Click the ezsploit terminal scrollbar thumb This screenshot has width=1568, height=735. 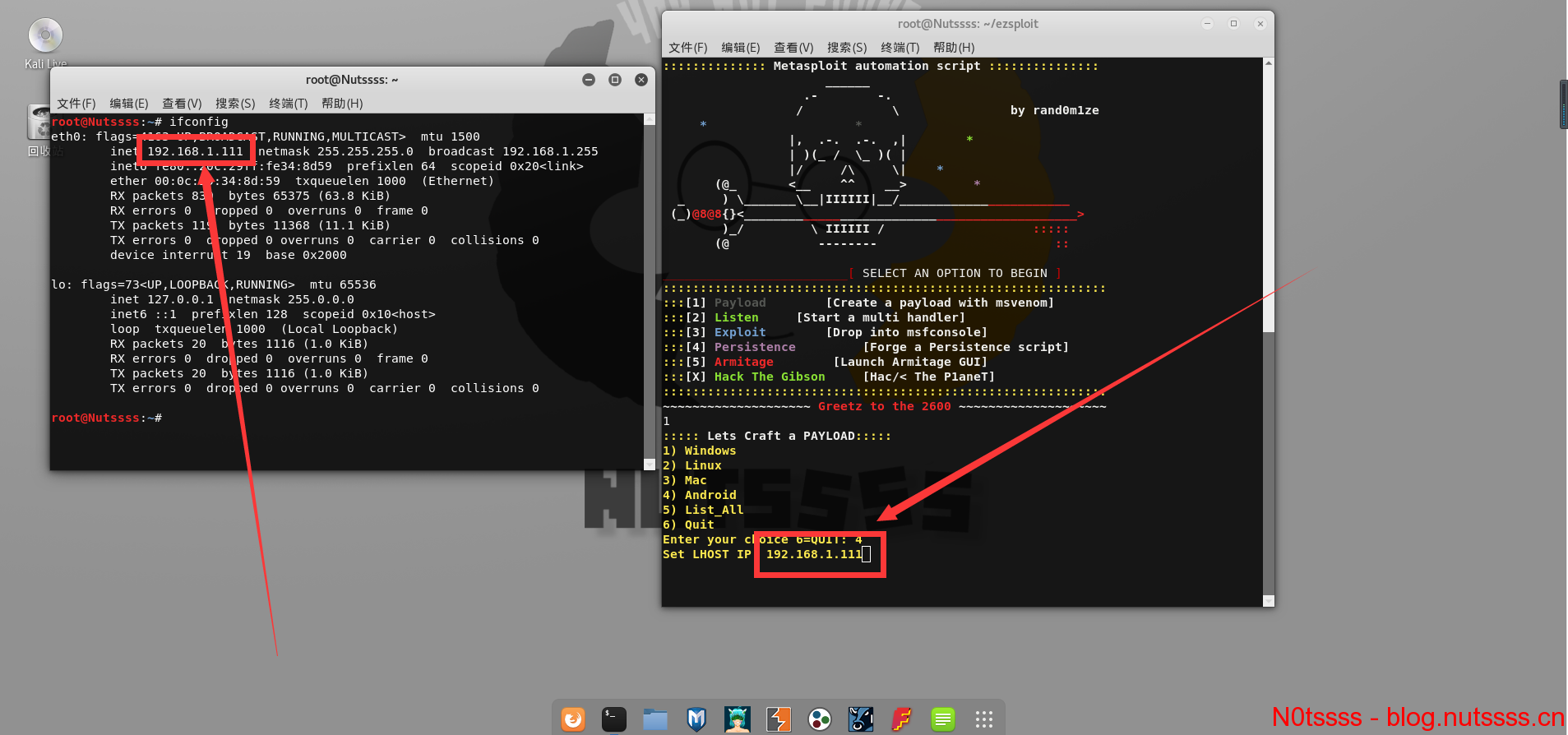click(x=1269, y=201)
